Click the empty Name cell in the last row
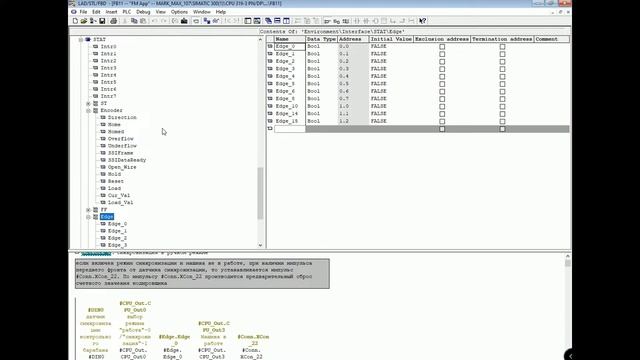Screen dimensions: 640x360 pos(290,129)
